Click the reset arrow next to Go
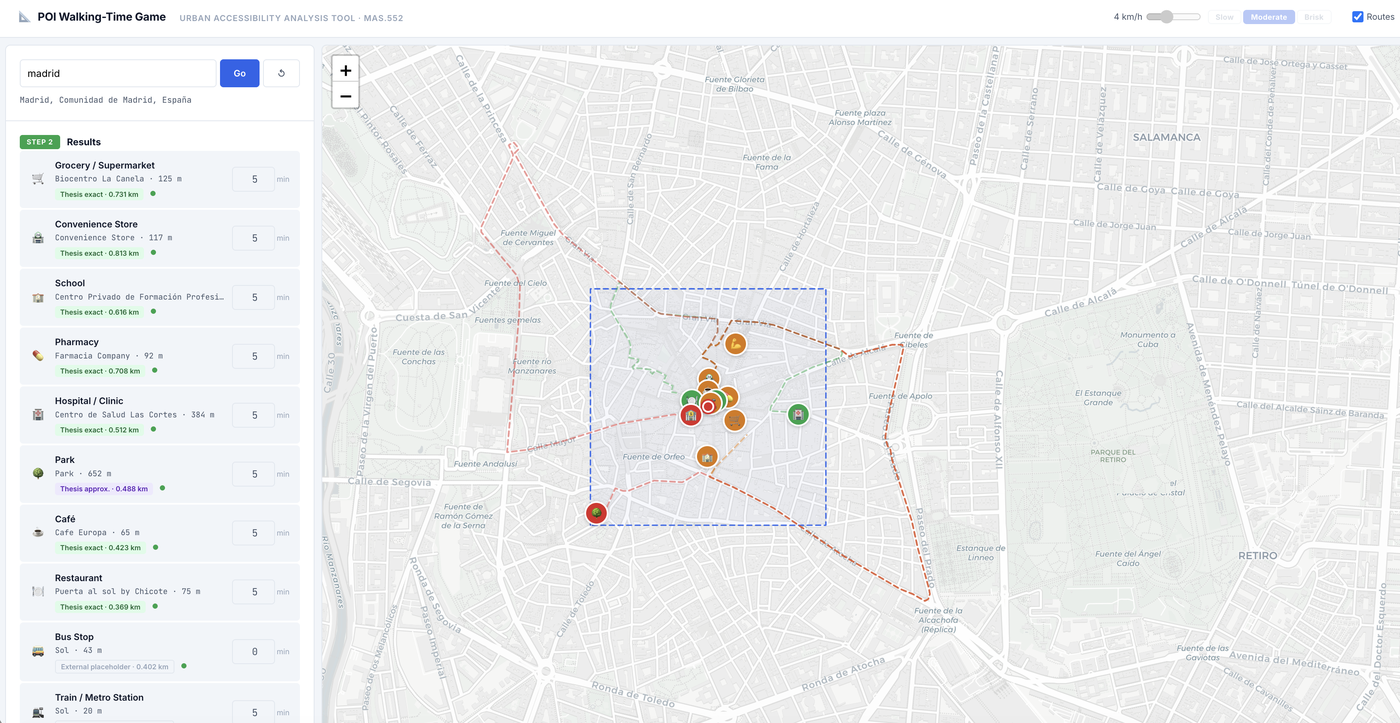The width and height of the screenshot is (1400, 723). pos(281,73)
